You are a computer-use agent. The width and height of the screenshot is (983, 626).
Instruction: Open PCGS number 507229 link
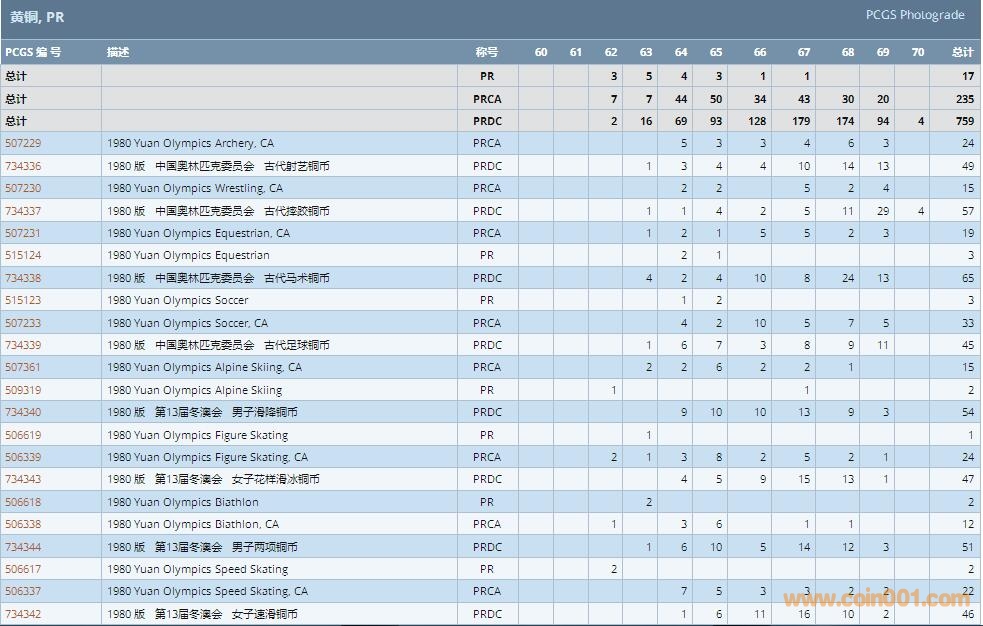(23, 144)
